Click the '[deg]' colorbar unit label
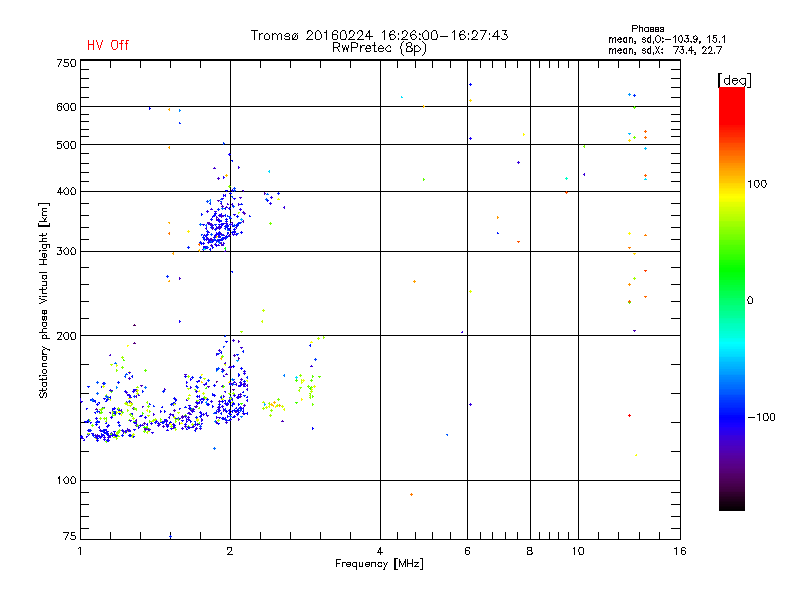 click(x=734, y=80)
